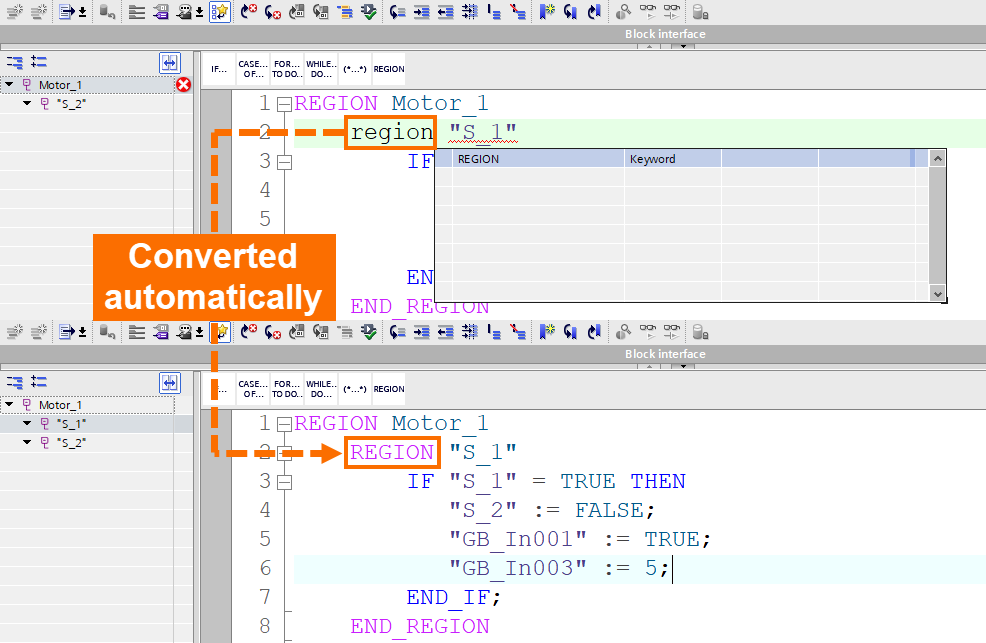Insert comment block (*...*) in upper editor
Viewport: 986px width, 643px height.
(354, 69)
